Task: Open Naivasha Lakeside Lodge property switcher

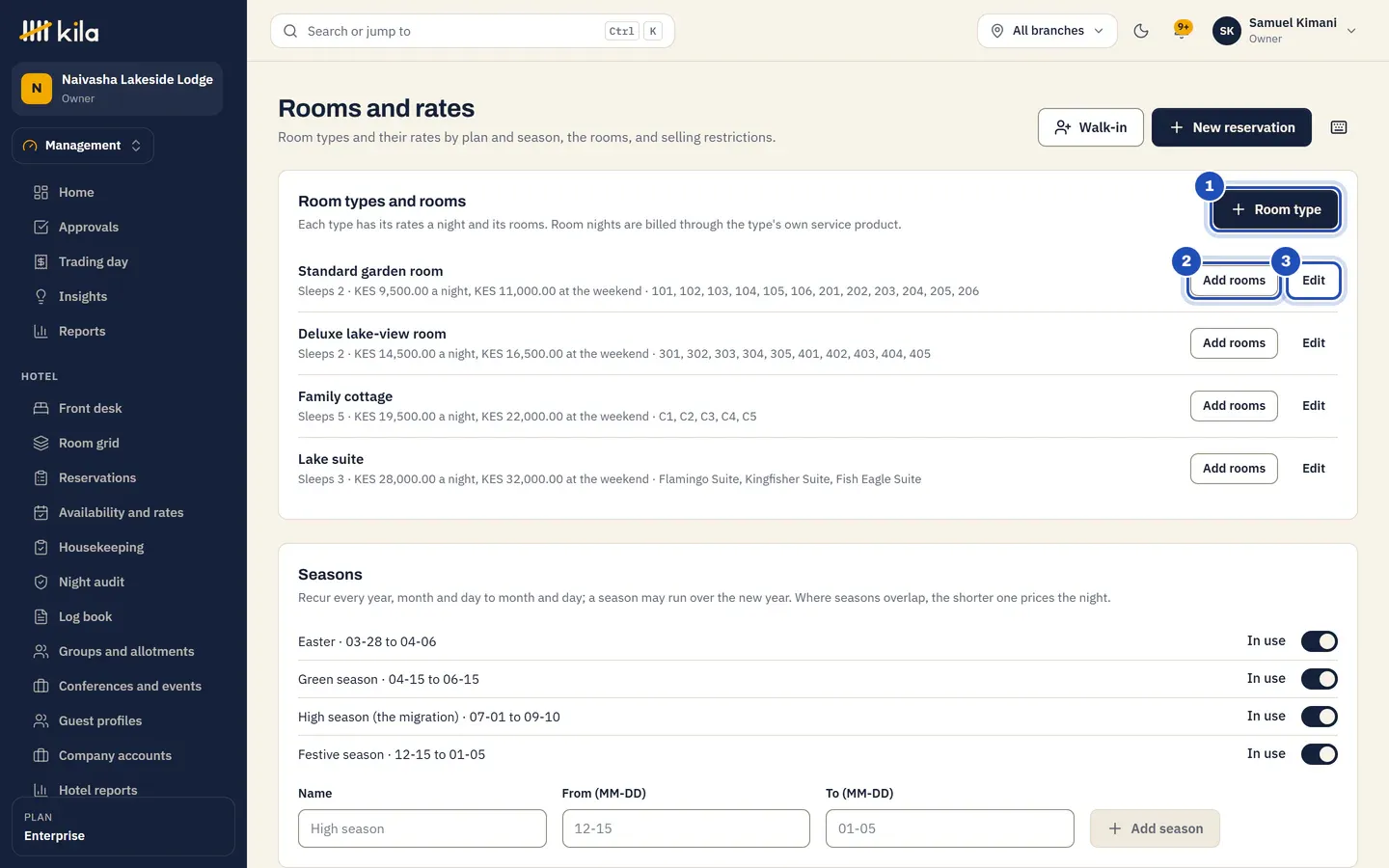Action: (x=118, y=89)
